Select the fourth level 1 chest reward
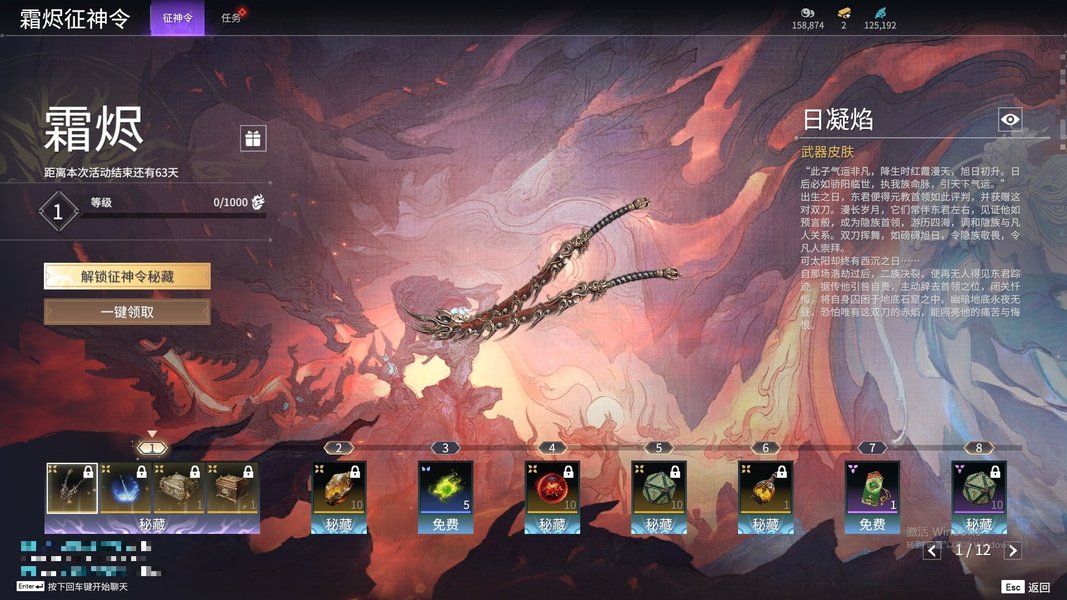Screen dimensions: 1067x600 pyautogui.click(x=232, y=488)
